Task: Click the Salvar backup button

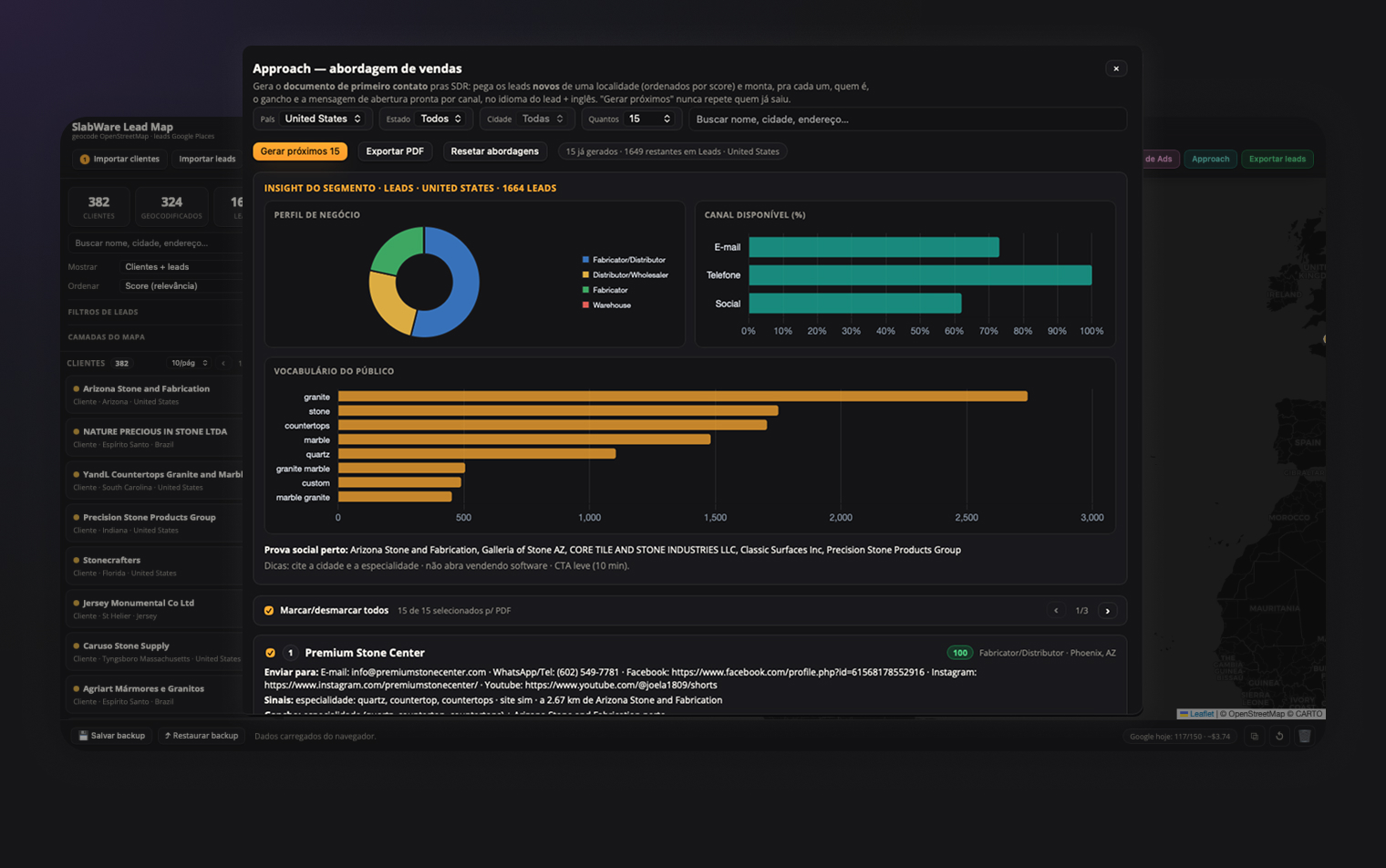Action: pos(112,736)
